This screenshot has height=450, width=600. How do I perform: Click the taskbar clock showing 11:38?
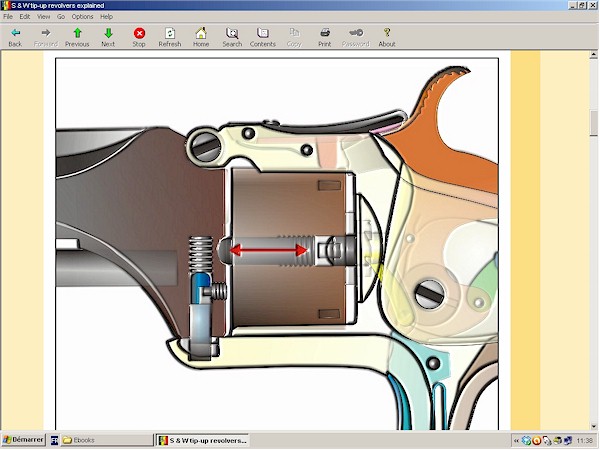pos(584,441)
